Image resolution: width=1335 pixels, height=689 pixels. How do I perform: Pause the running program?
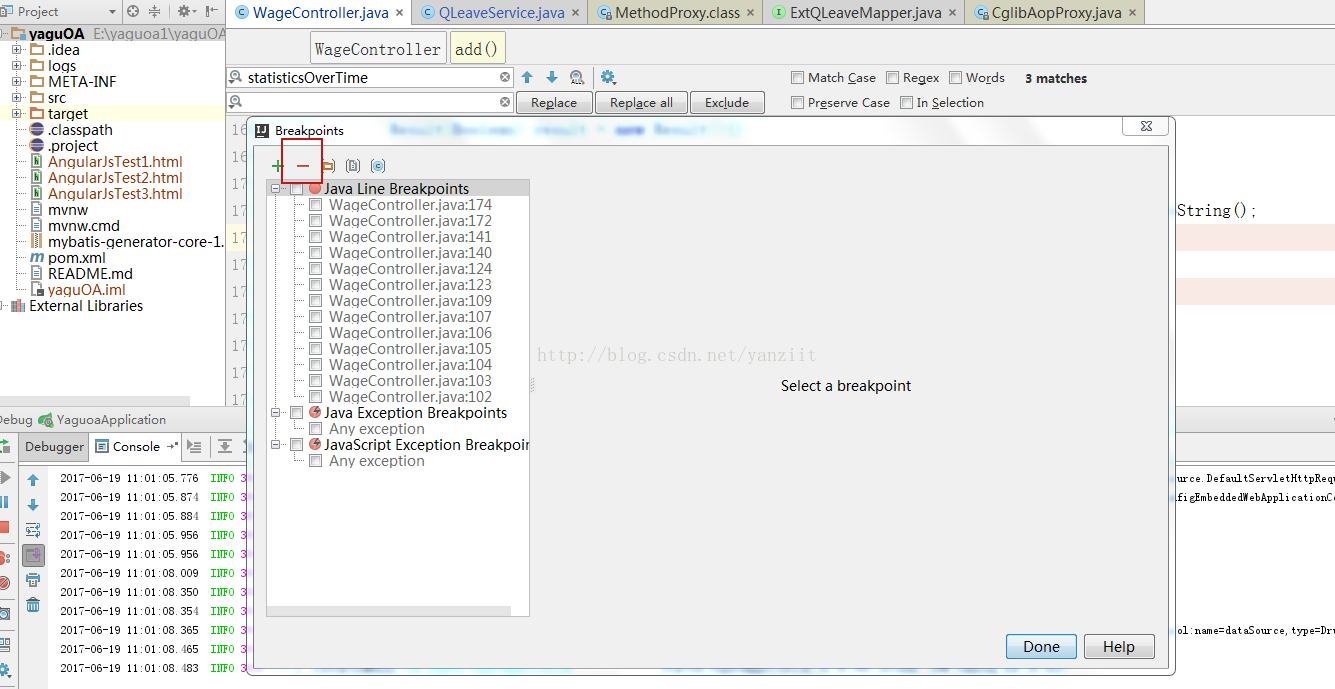pyautogui.click(x=4, y=502)
